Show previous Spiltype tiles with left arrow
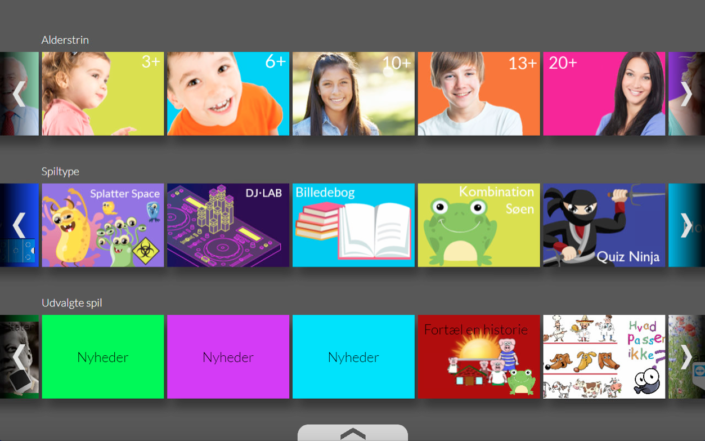This screenshot has height=441, width=705. click(x=18, y=225)
